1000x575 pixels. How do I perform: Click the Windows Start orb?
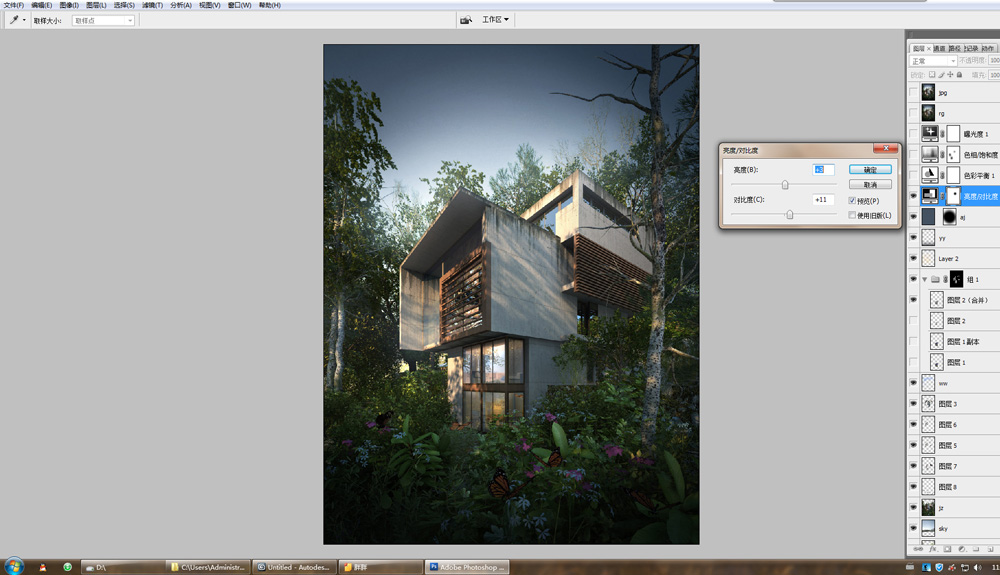tap(14, 566)
